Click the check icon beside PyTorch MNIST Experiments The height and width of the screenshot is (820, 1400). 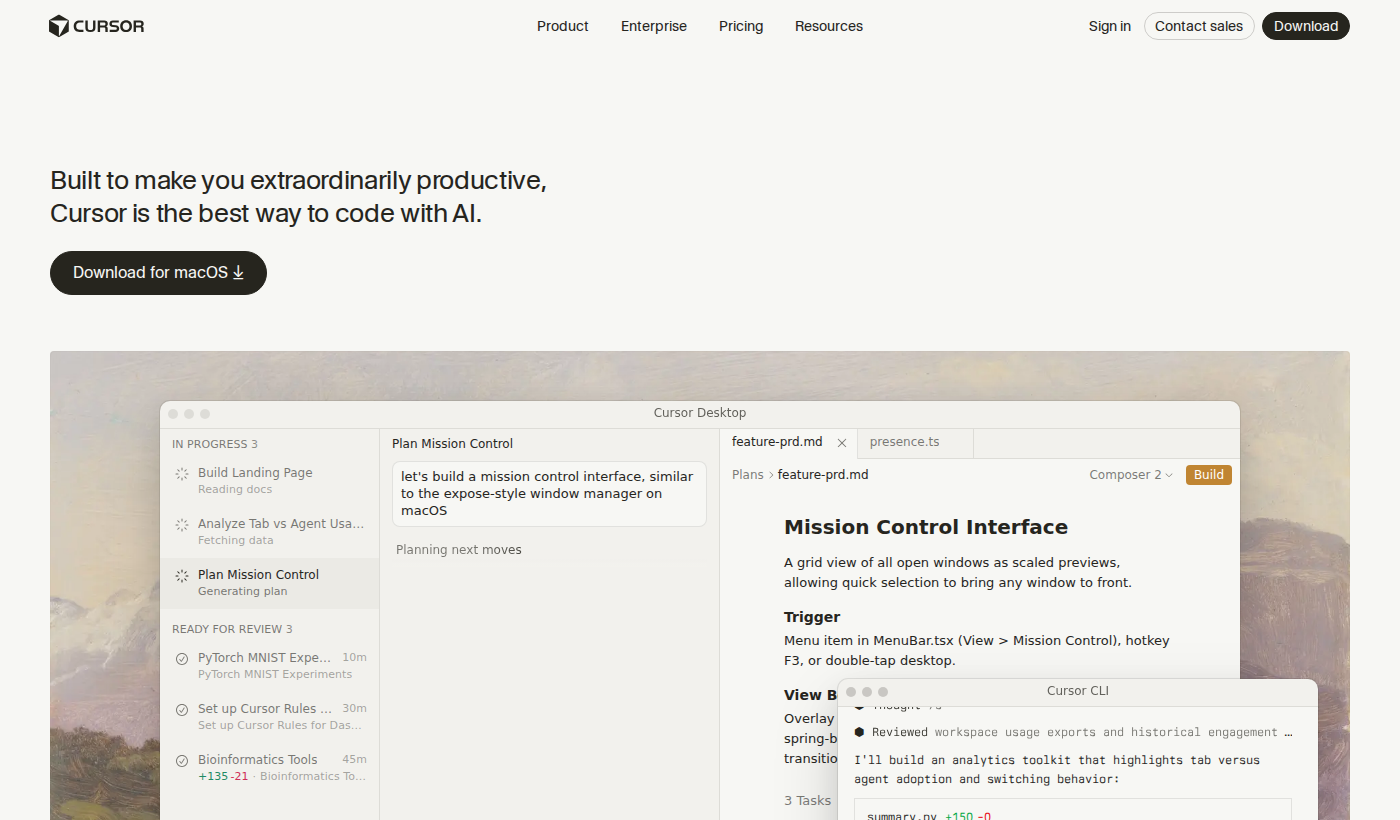click(x=182, y=659)
